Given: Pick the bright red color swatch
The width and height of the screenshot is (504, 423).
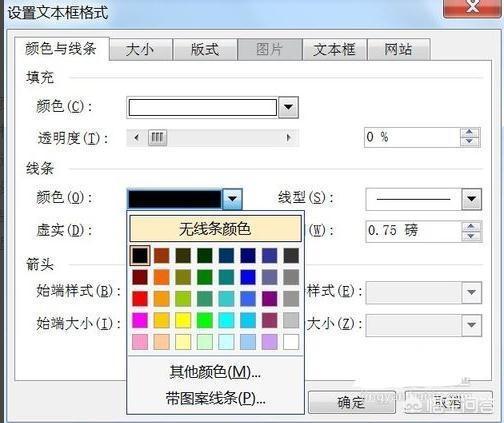Looking at the screenshot, I should tap(140, 299).
